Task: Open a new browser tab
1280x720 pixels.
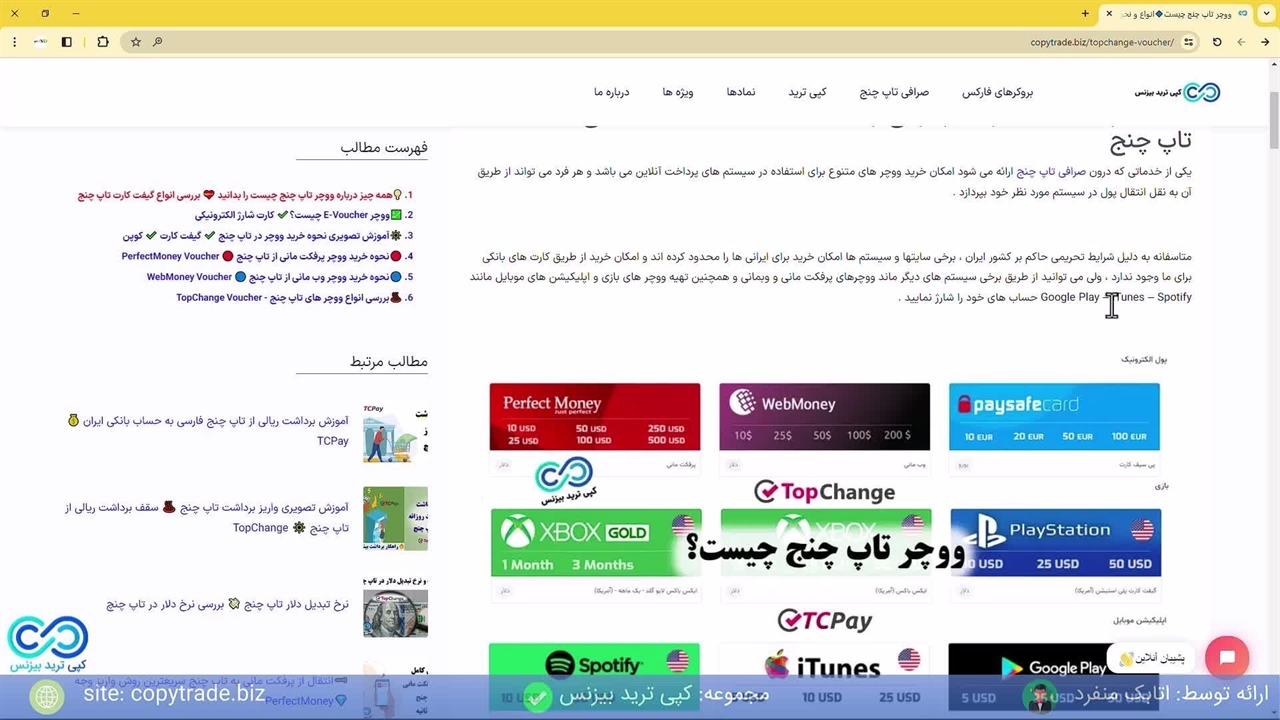Action: click(1085, 14)
